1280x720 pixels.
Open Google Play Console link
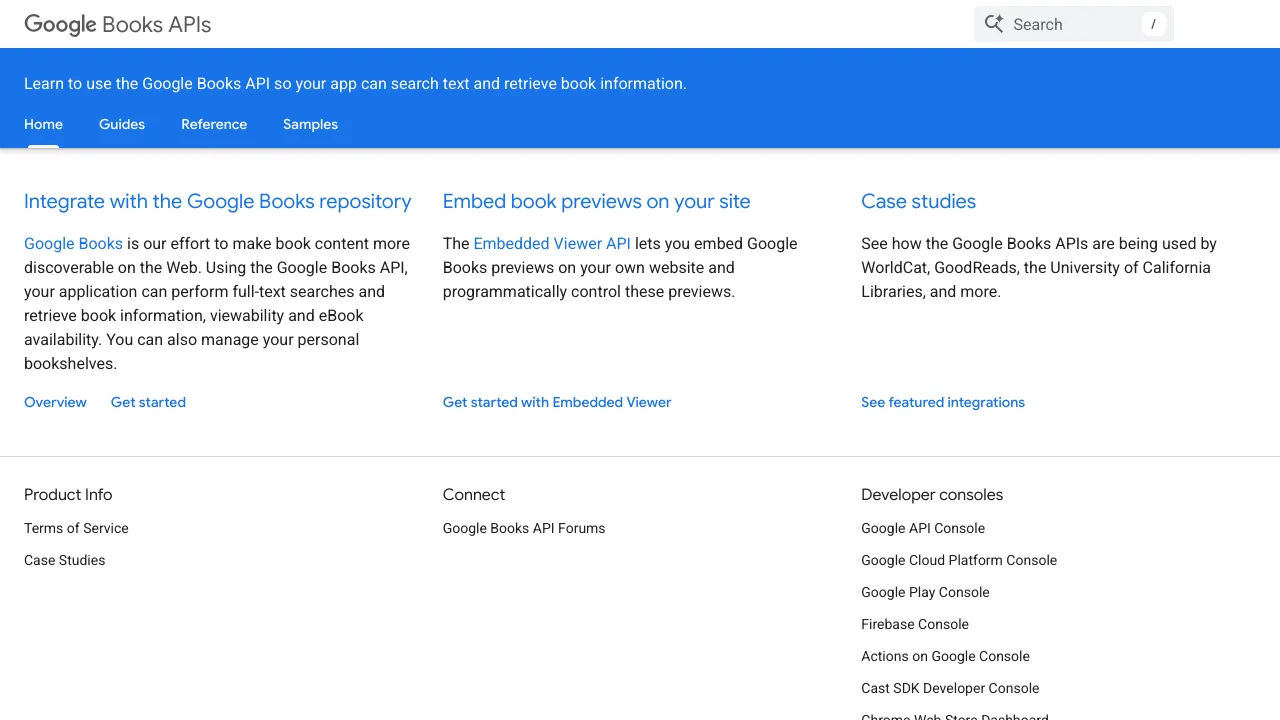point(925,592)
